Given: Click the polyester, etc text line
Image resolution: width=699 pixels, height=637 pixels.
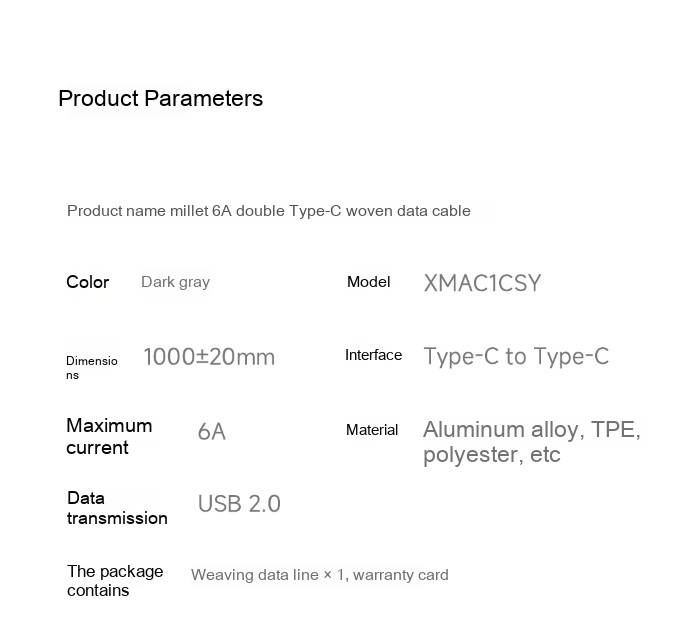Looking at the screenshot, I should [x=492, y=455].
